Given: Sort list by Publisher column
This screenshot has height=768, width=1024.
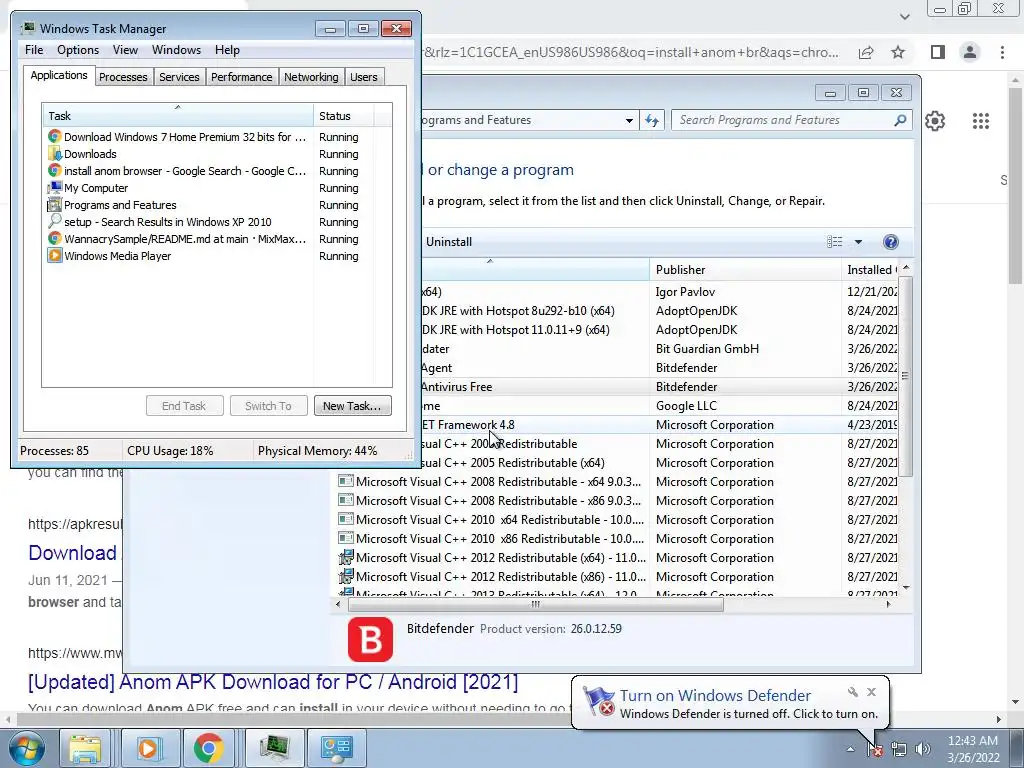Looking at the screenshot, I should (745, 270).
